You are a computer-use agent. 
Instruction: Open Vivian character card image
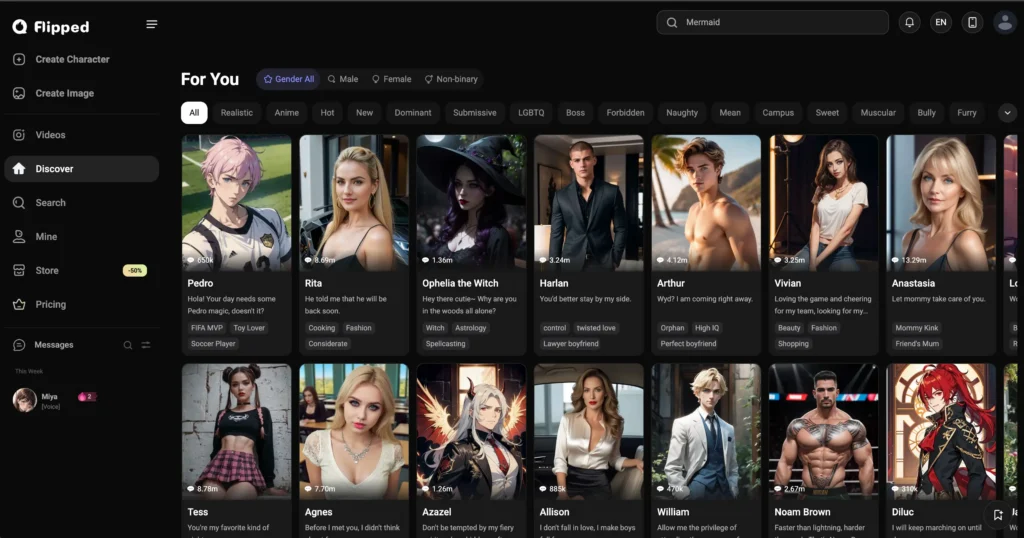click(x=824, y=203)
